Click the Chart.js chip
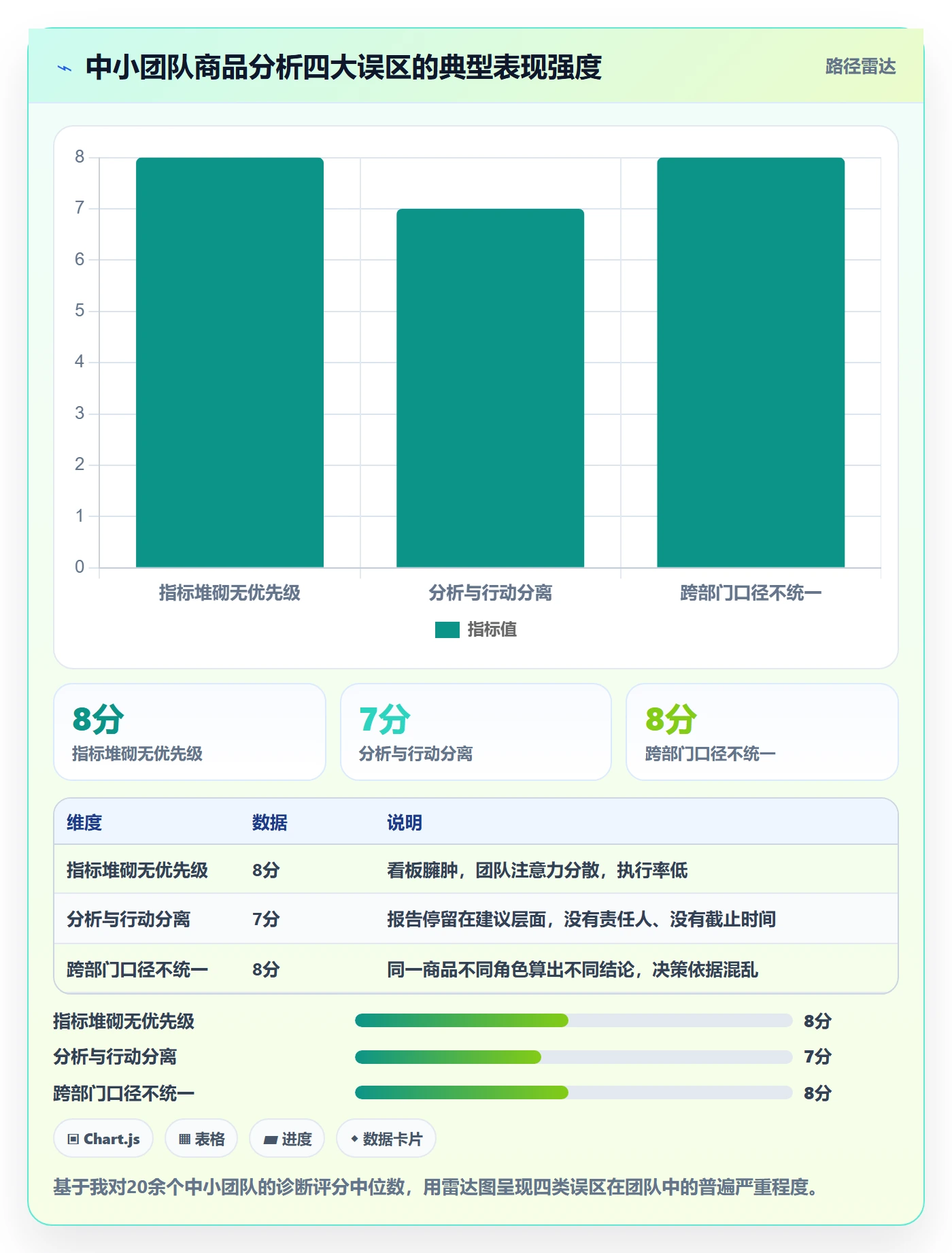952x1253 pixels. pyautogui.click(x=103, y=1139)
